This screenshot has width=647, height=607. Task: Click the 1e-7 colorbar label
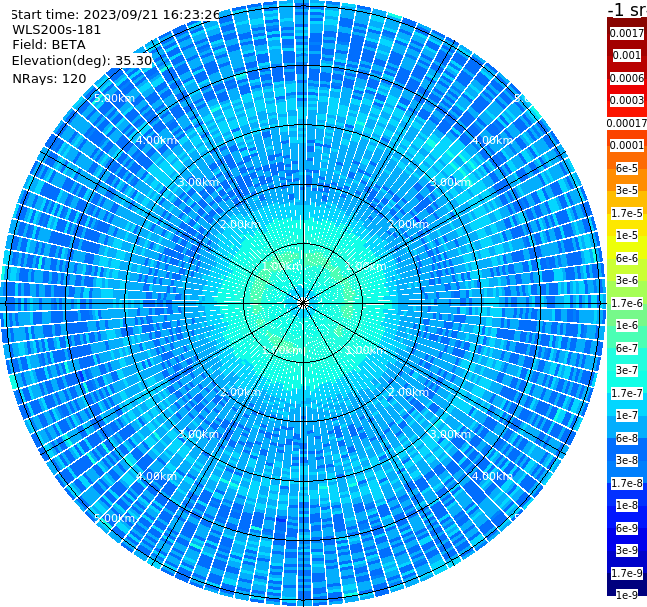tap(627, 415)
